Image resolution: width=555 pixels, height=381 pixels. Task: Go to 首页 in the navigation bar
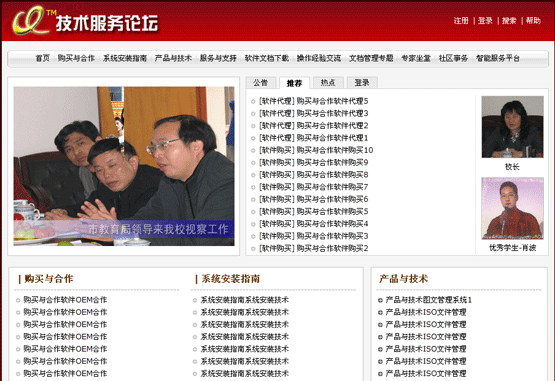(42, 58)
